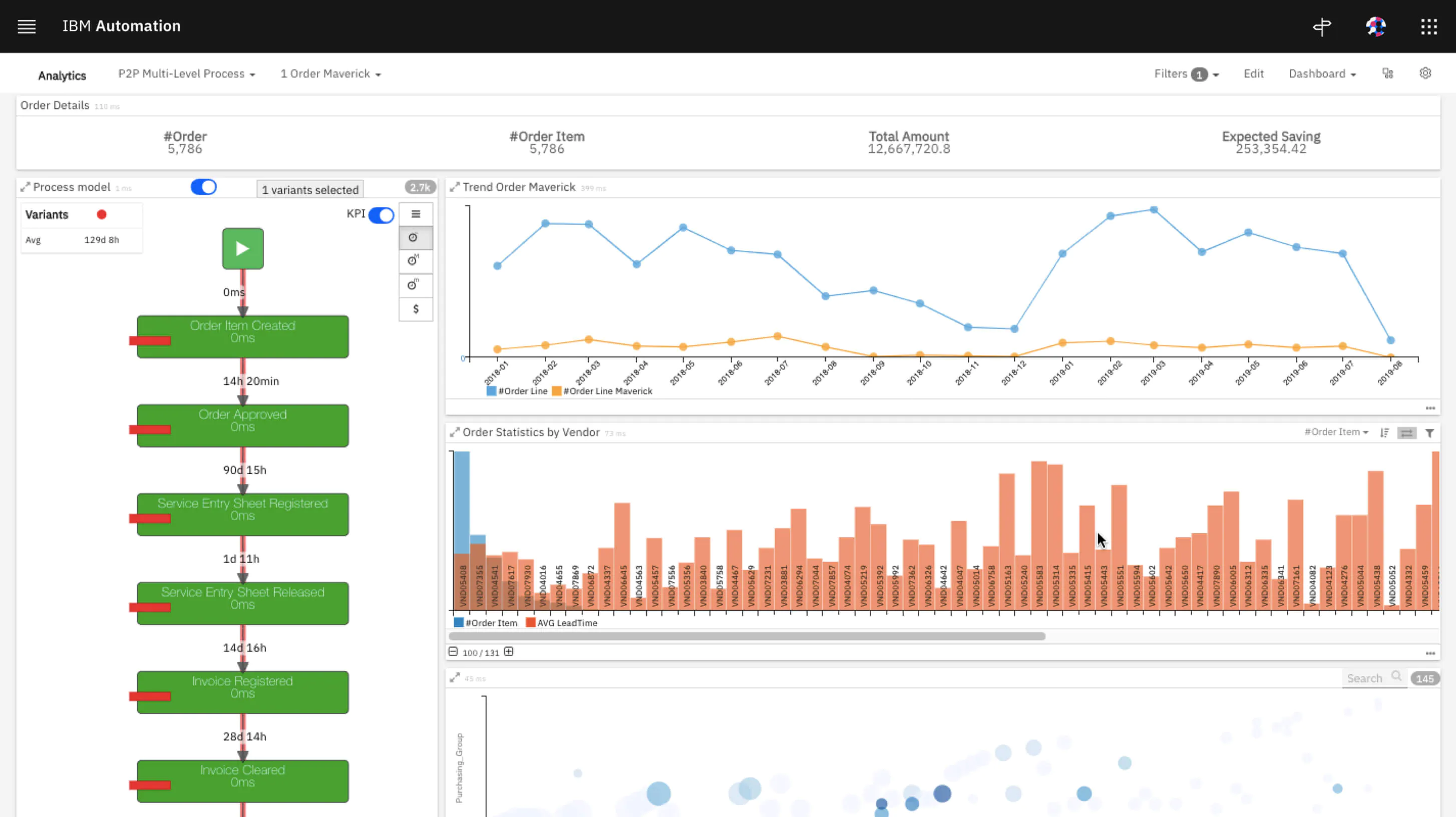
Task: Click the vendor chart horizontal scrollbar
Action: click(746, 636)
